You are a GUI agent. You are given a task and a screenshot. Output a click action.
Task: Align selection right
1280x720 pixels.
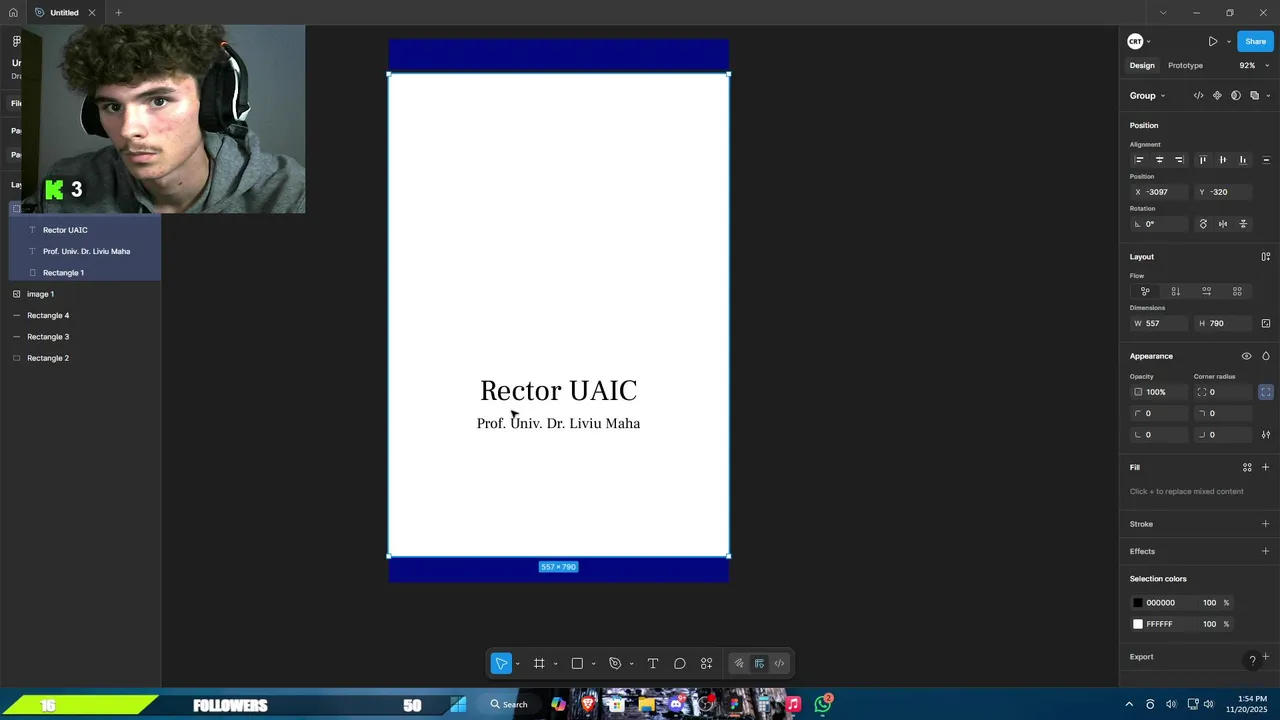1179,160
